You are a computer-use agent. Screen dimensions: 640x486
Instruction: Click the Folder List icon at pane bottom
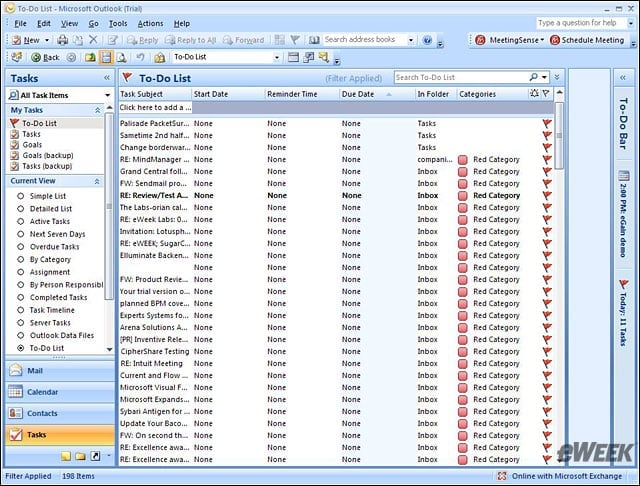(x=80, y=456)
